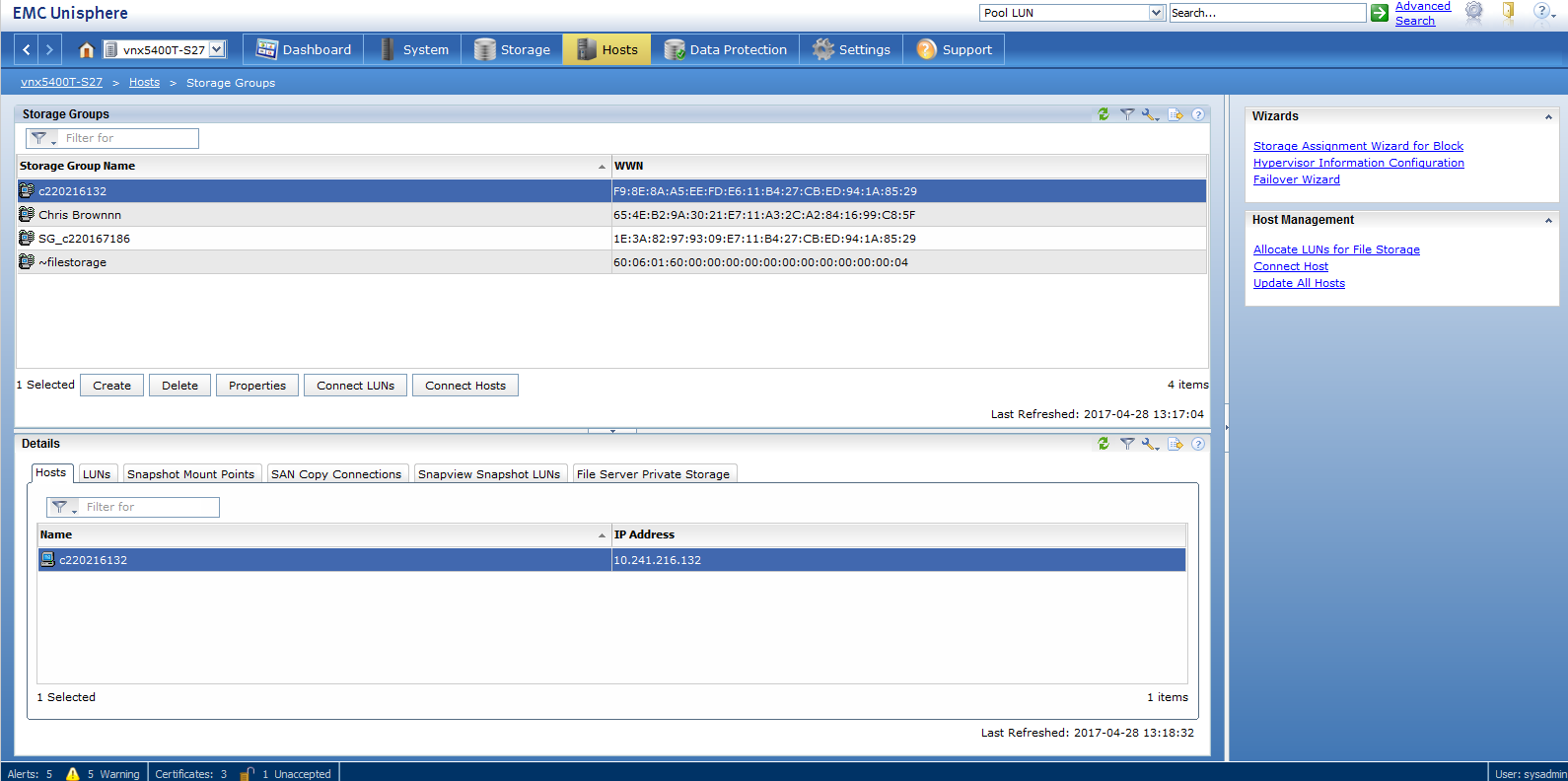
Task: Refresh the Details panel
Action: click(1104, 444)
